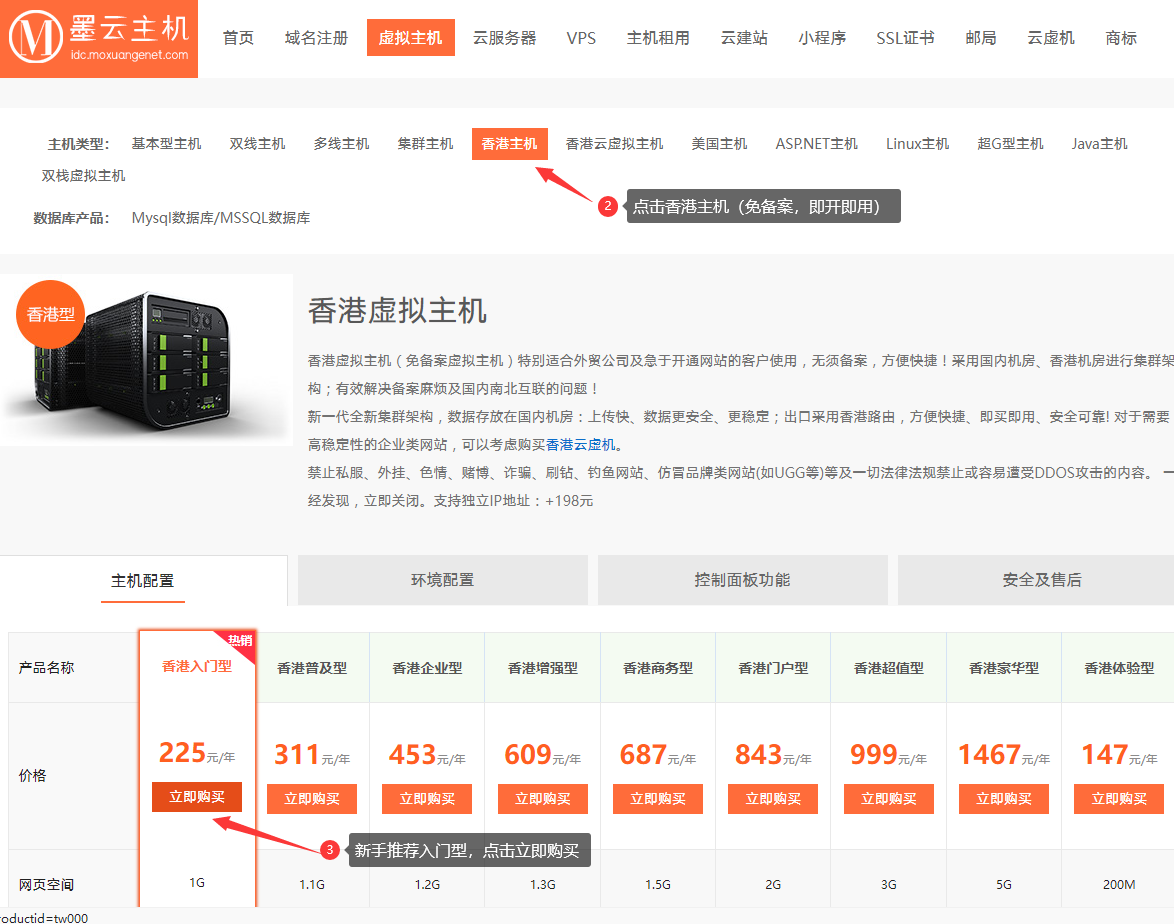The width and height of the screenshot is (1174, 924).
Task: Choose 双线主机 host type
Action: [258, 144]
